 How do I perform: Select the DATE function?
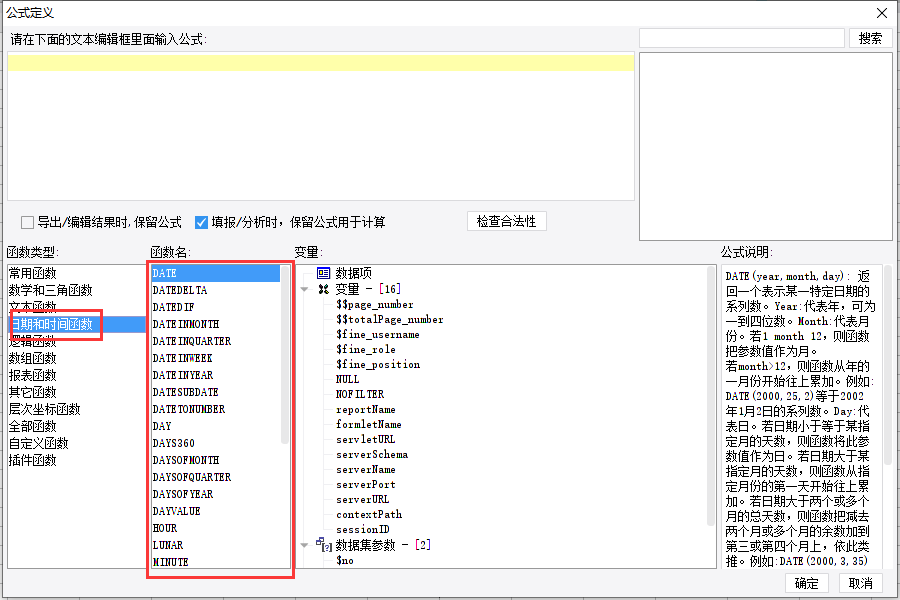(215, 273)
